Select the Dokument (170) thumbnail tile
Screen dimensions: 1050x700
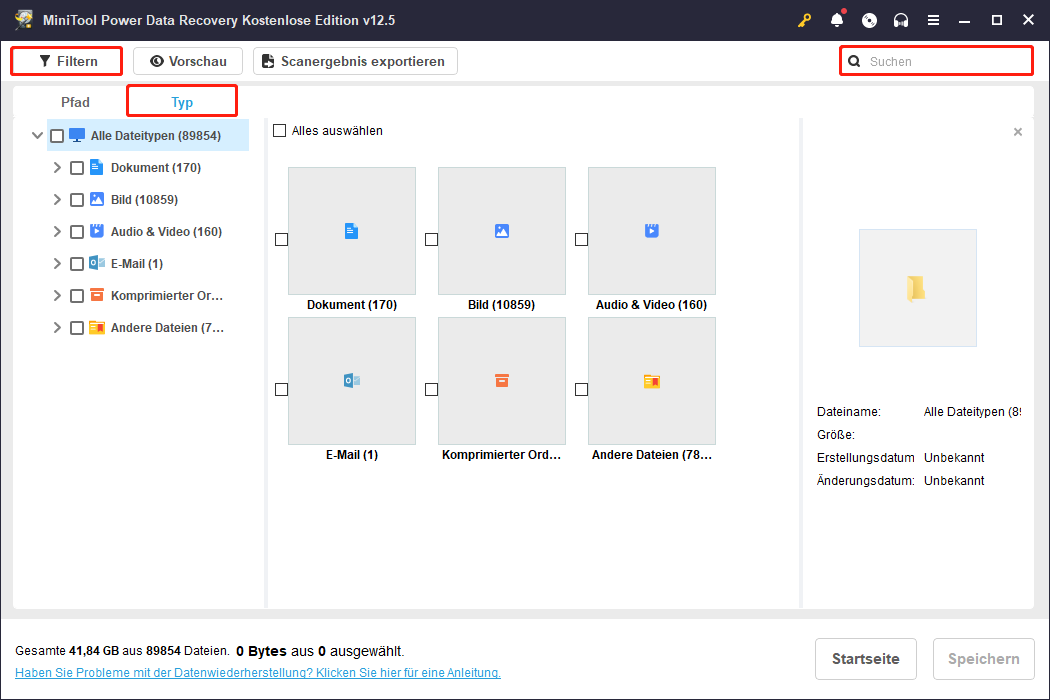[352, 230]
